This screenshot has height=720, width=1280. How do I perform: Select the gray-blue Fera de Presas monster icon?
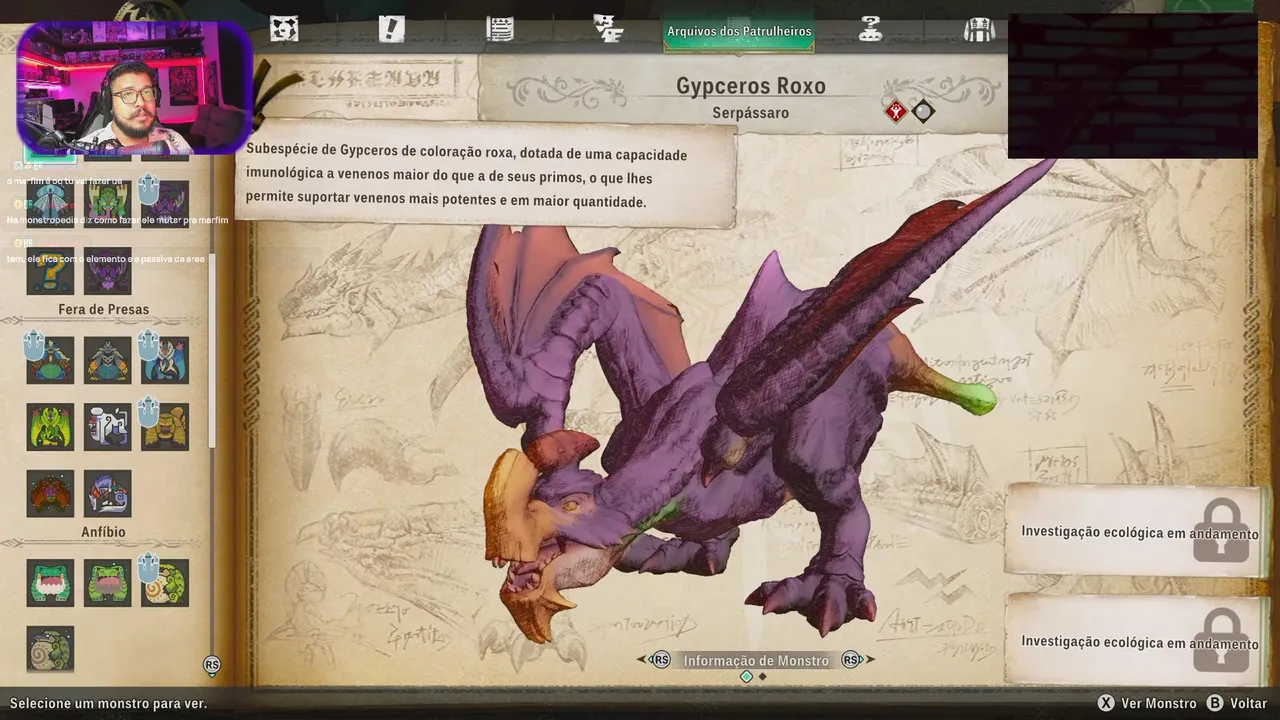[x=107, y=360]
